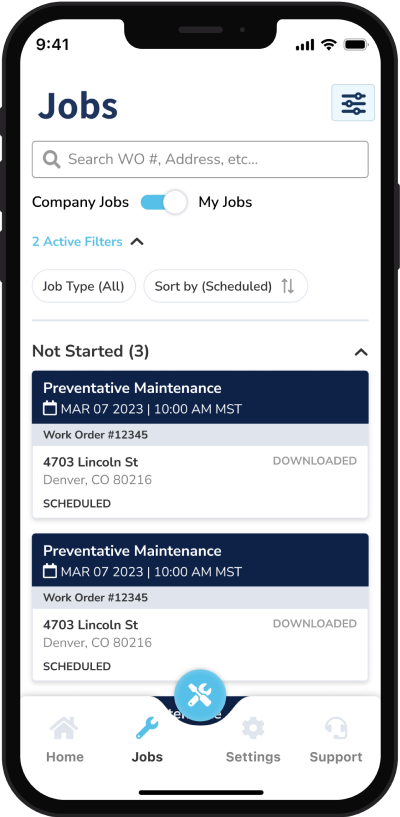The image size is (400, 817).
Task: Switch to the Home tab label
Action: [x=65, y=757]
